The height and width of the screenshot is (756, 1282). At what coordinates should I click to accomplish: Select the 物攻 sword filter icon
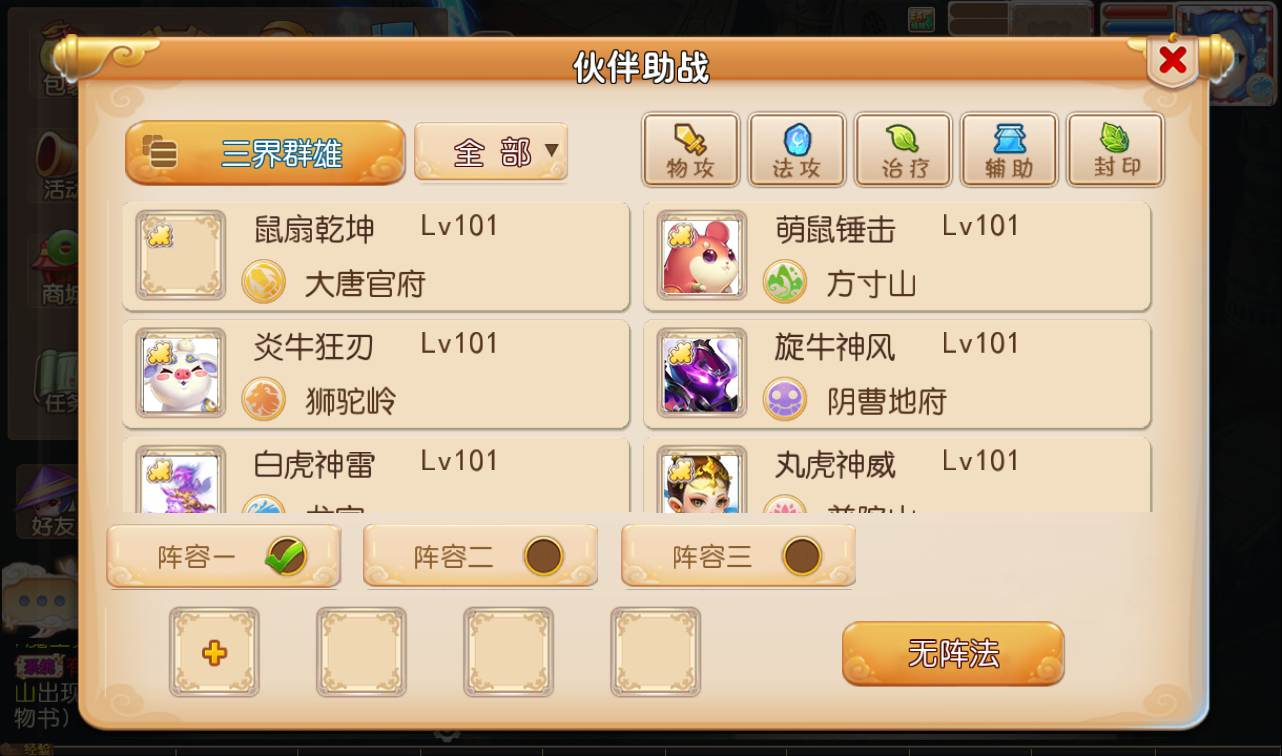point(691,150)
